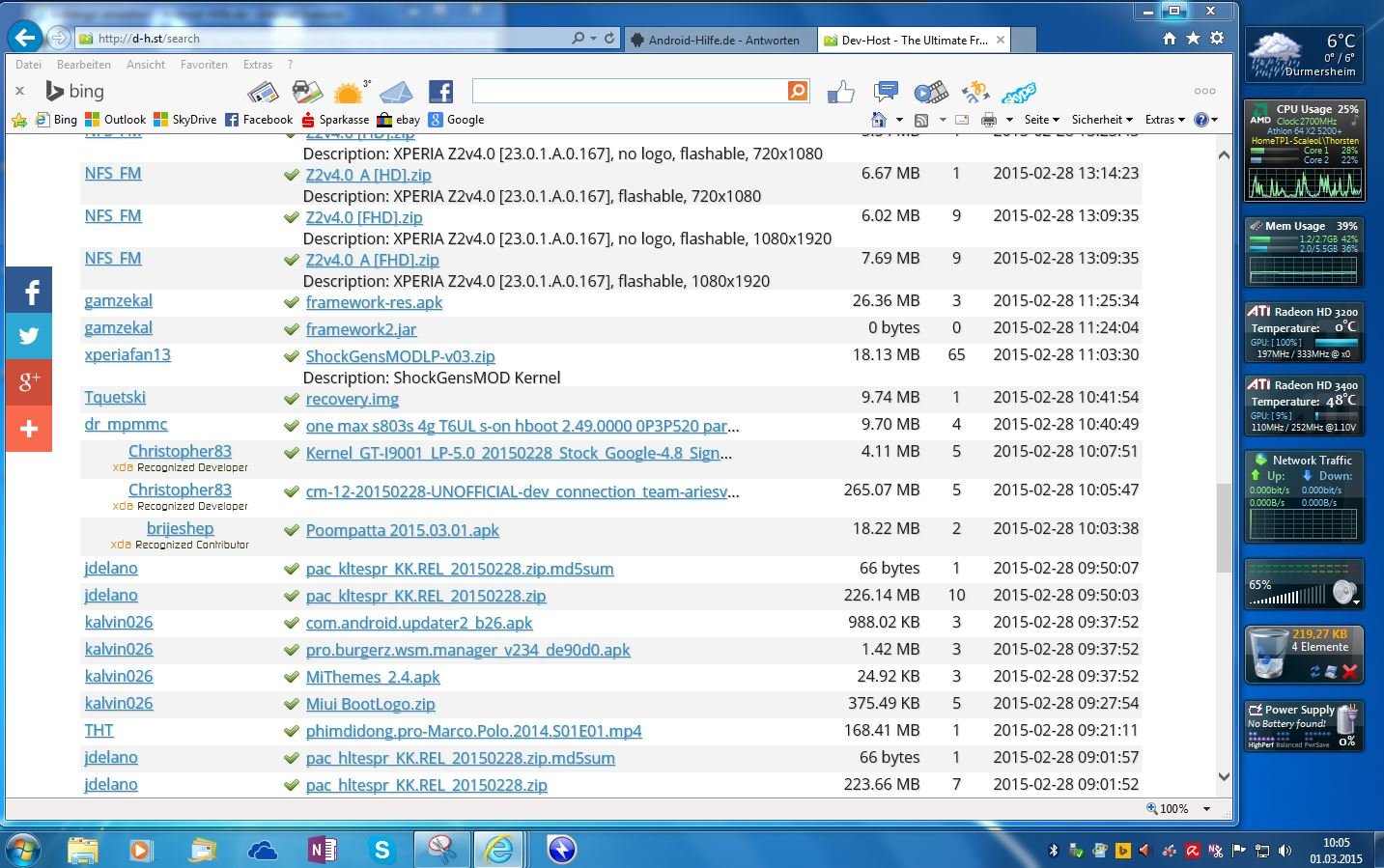Run the Bing bar search magnifier button
Viewport: 1384px width, 868px height.
(x=798, y=91)
